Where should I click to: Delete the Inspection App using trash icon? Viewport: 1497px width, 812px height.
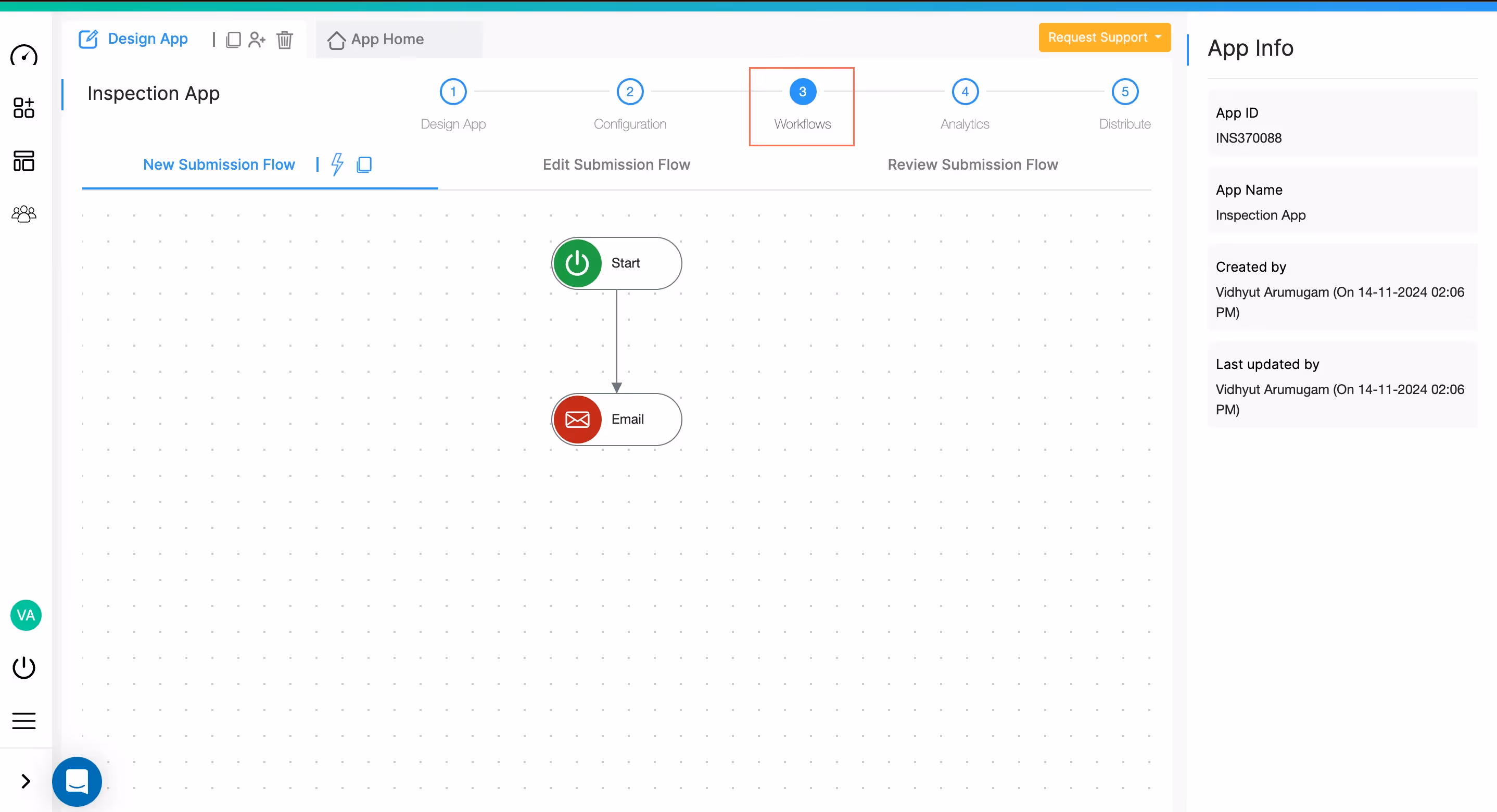click(285, 40)
